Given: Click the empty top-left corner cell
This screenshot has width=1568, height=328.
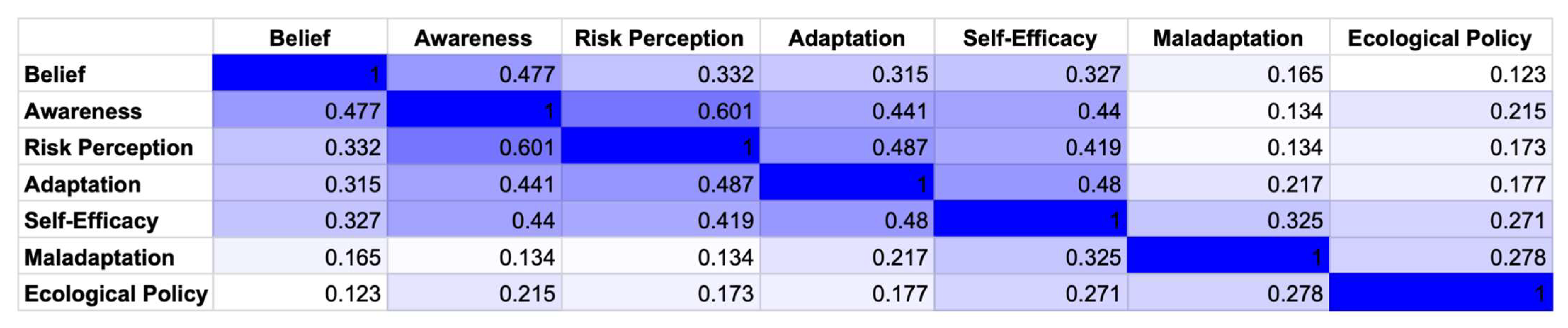Looking at the screenshot, I should tap(116, 37).
